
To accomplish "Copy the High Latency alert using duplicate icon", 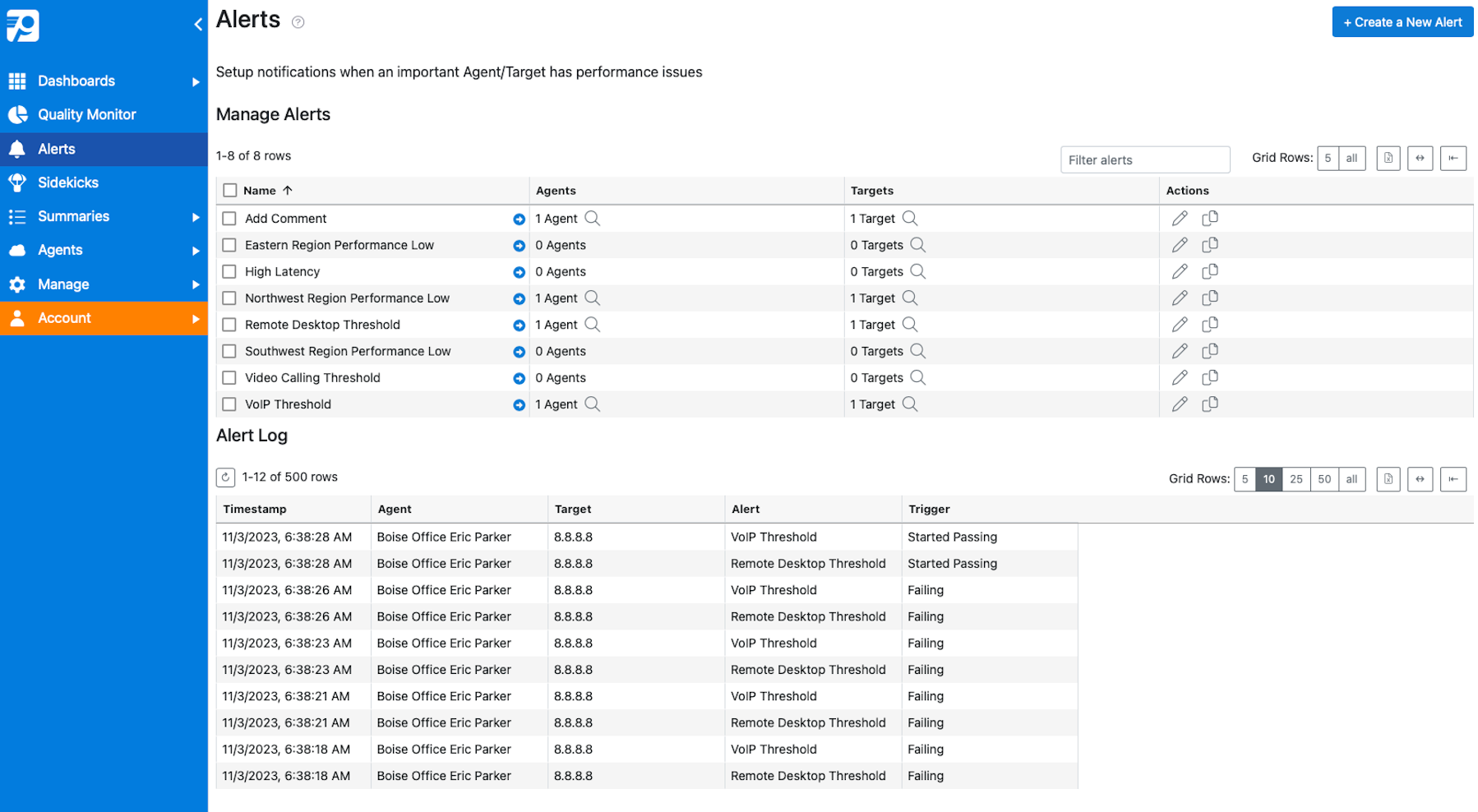I will click(x=1209, y=271).
